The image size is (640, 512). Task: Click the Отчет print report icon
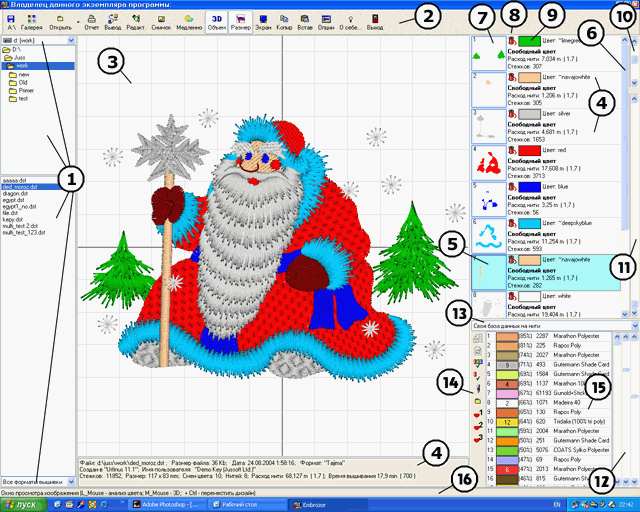pyautogui.click(x=91, y=22)
